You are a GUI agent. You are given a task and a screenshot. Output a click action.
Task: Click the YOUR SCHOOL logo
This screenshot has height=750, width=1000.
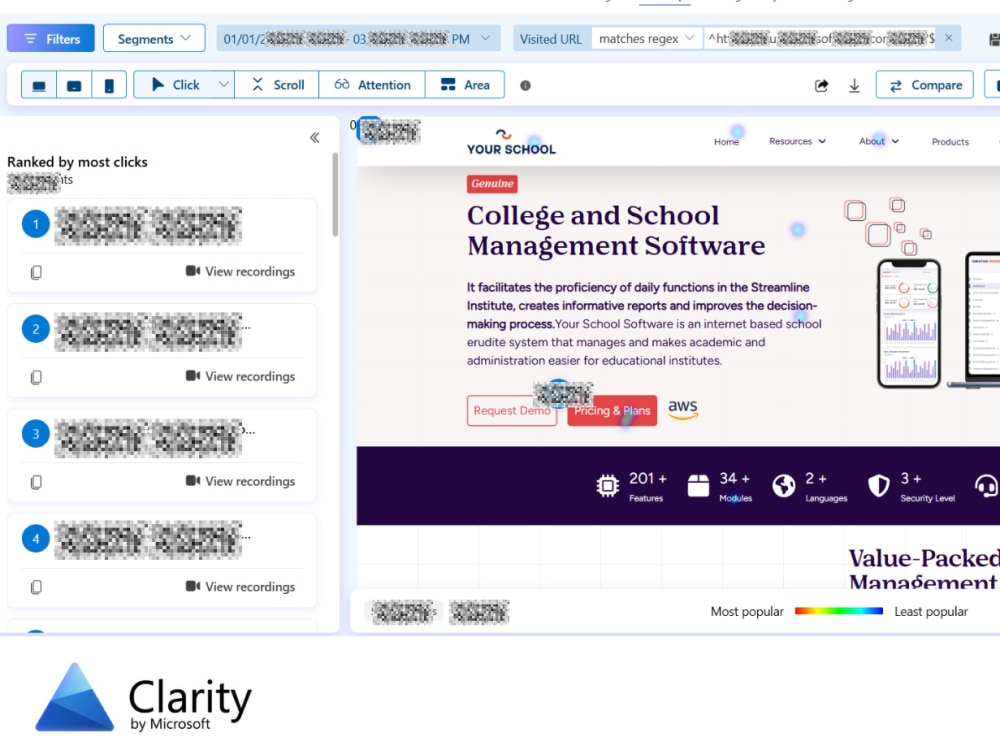click(511, 142)
